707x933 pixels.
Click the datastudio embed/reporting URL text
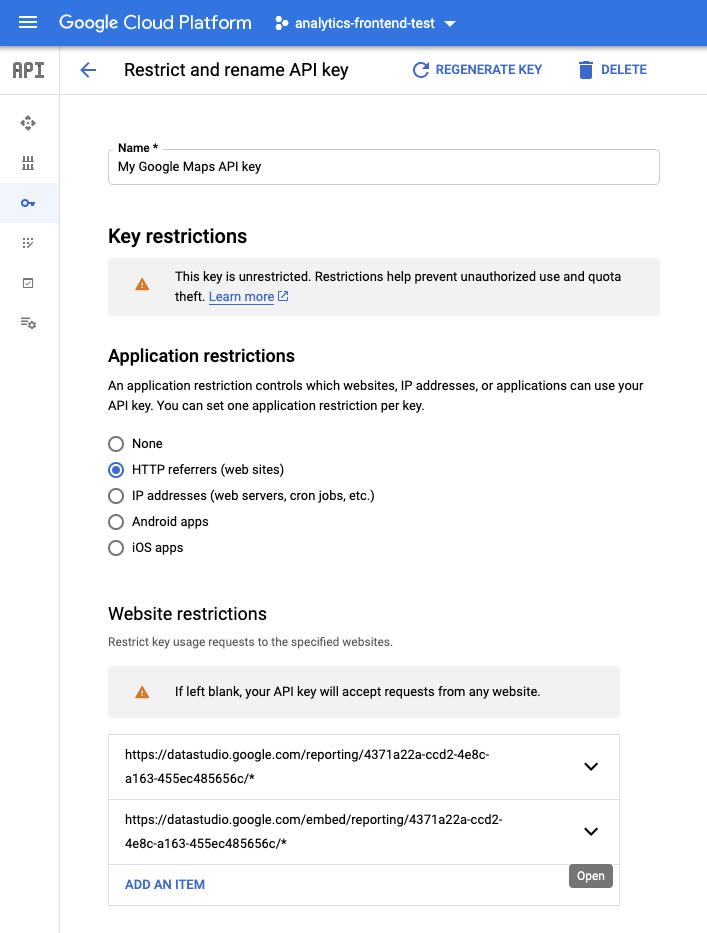[314, 831]
